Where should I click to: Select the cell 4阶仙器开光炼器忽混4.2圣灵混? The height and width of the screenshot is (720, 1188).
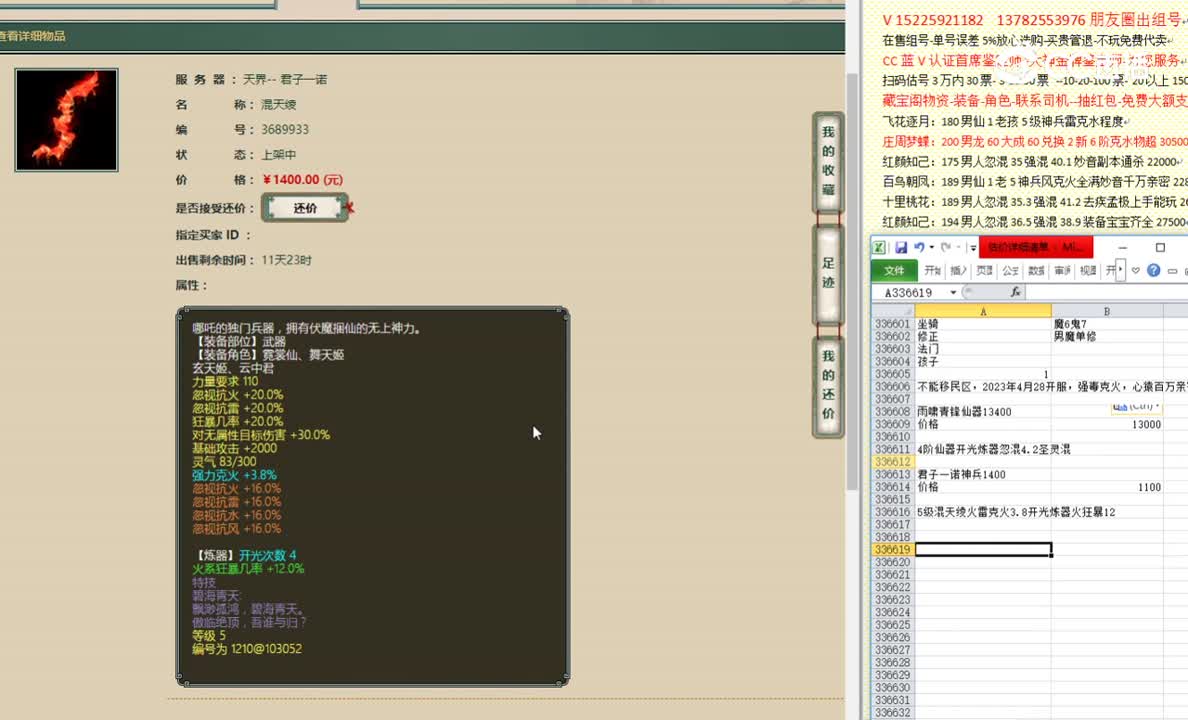coord(983,449)
